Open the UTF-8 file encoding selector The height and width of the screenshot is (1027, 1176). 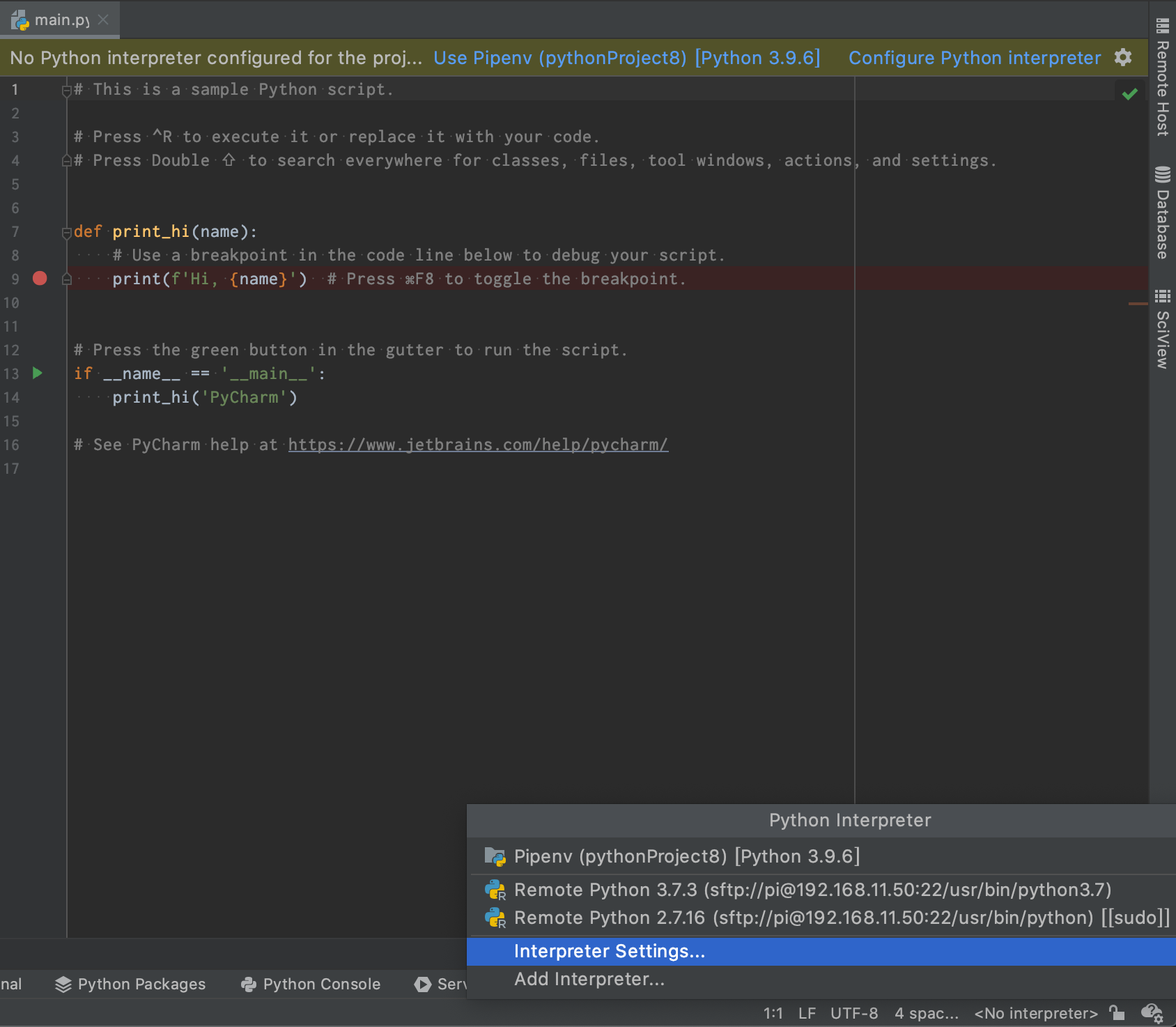854,1013
